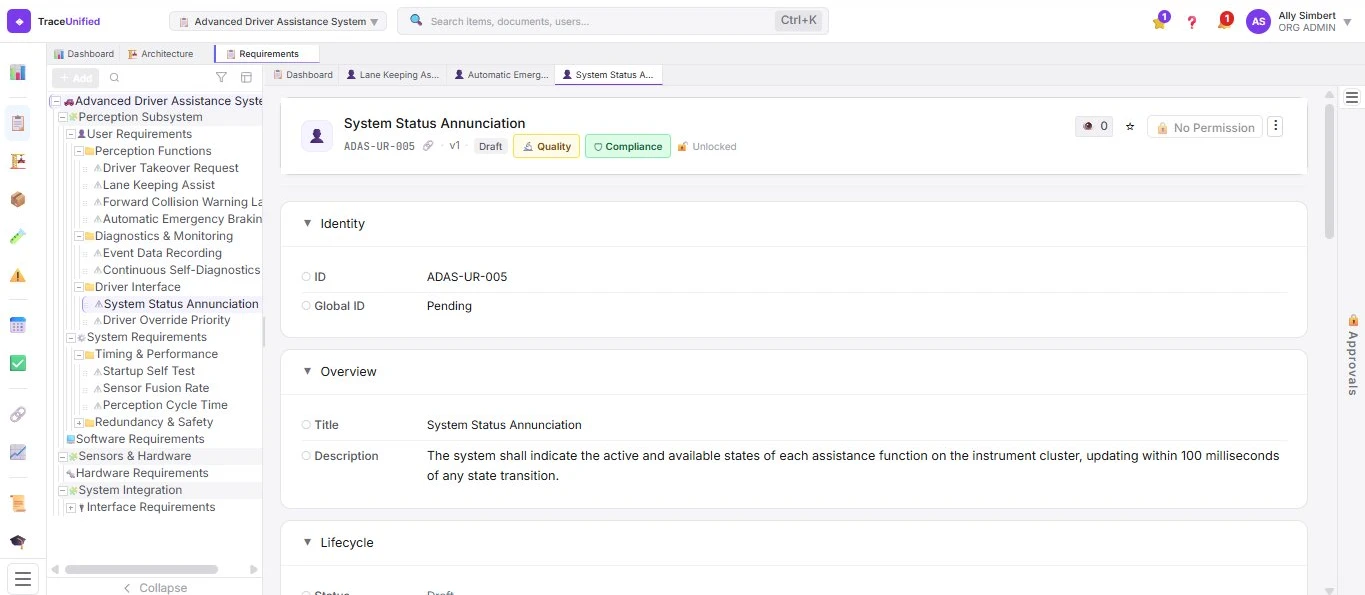
Task: Open the hamburger menu at sidebar bottom
Action: click(x=23, y=579)
